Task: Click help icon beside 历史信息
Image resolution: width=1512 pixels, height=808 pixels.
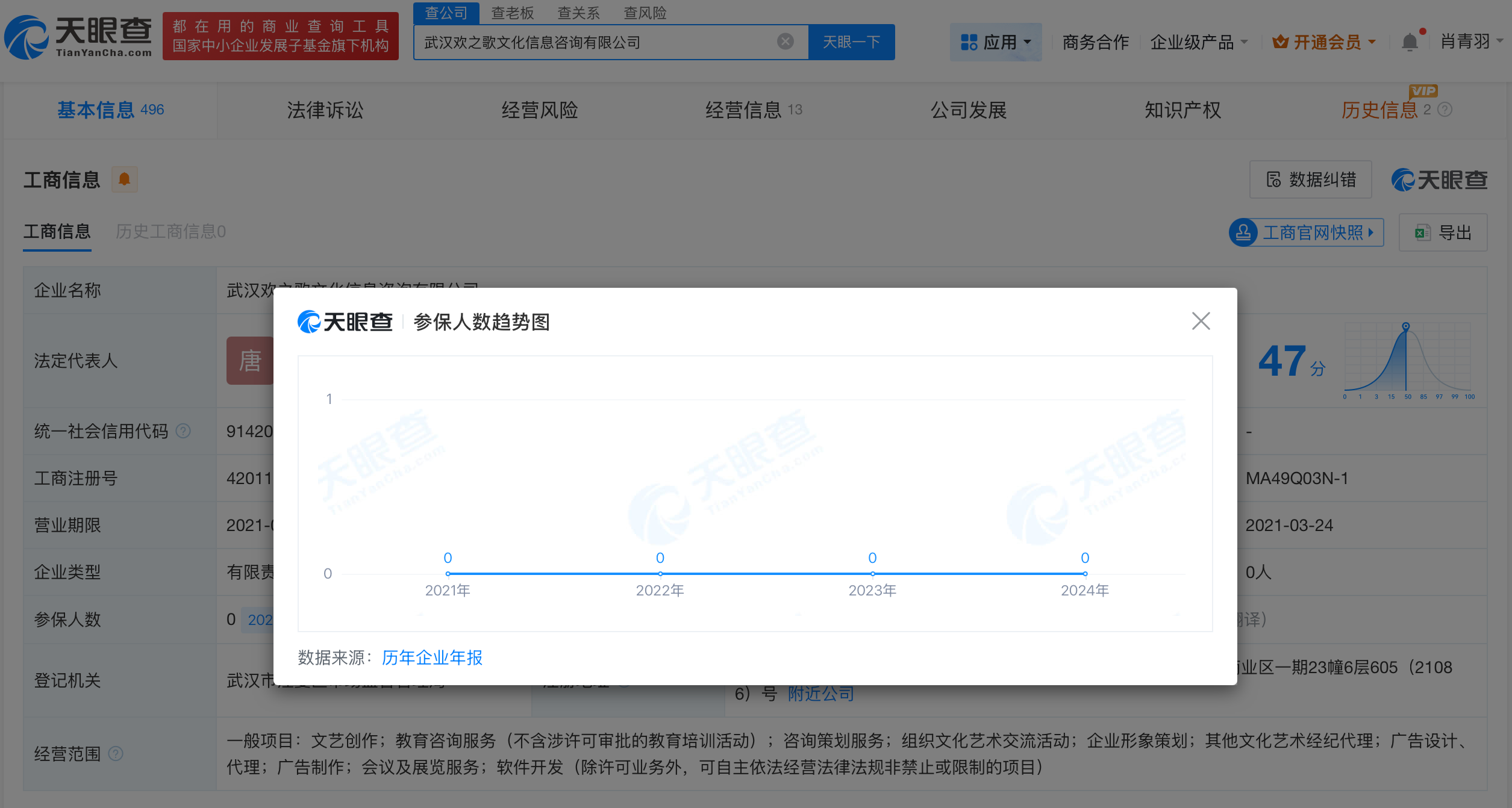Action: 1445,110
